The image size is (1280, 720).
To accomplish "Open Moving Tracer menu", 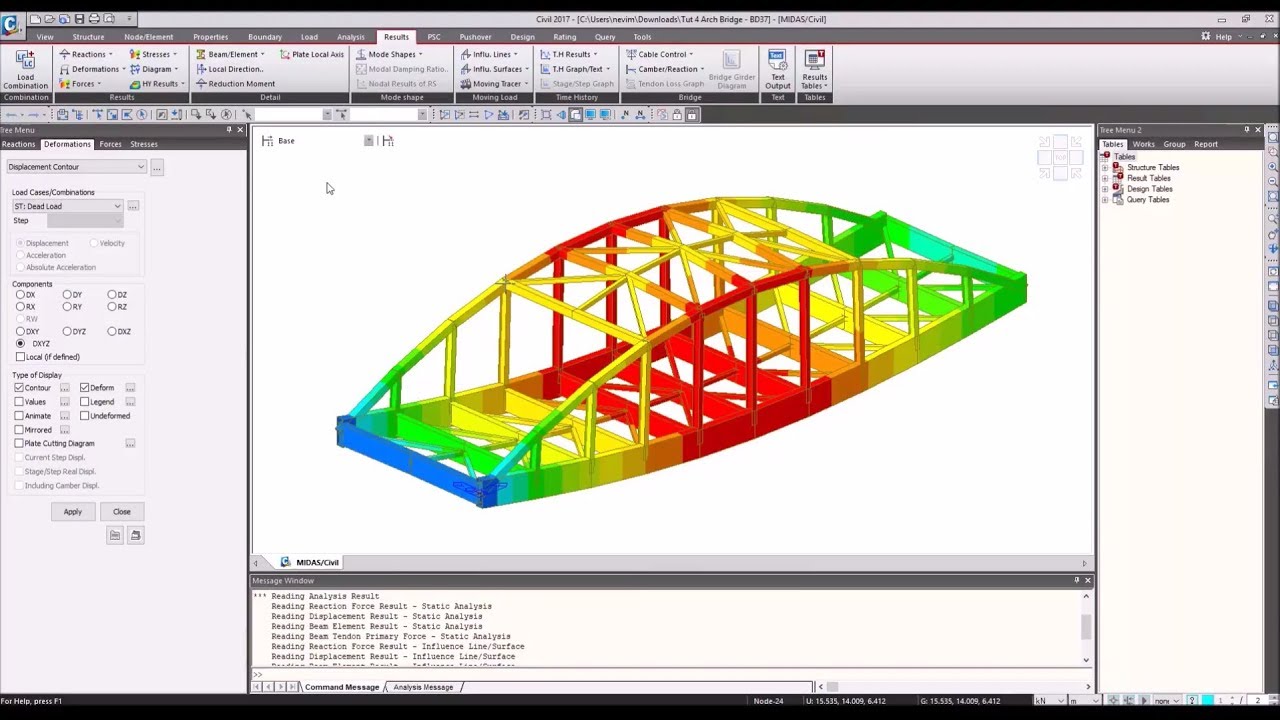I will click(x=494, y=84).
